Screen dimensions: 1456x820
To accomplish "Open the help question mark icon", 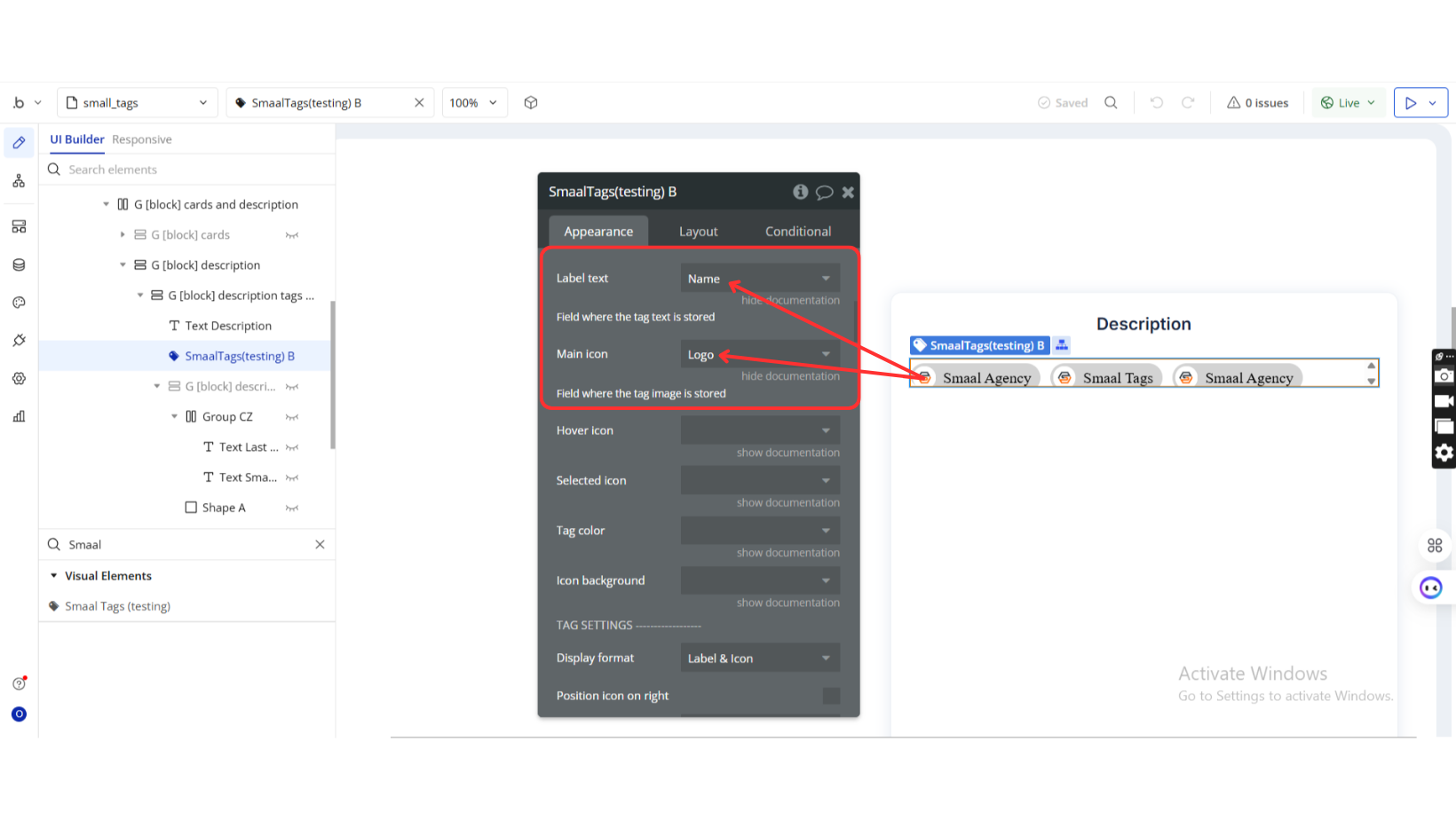I will click(x=19, y=683).
